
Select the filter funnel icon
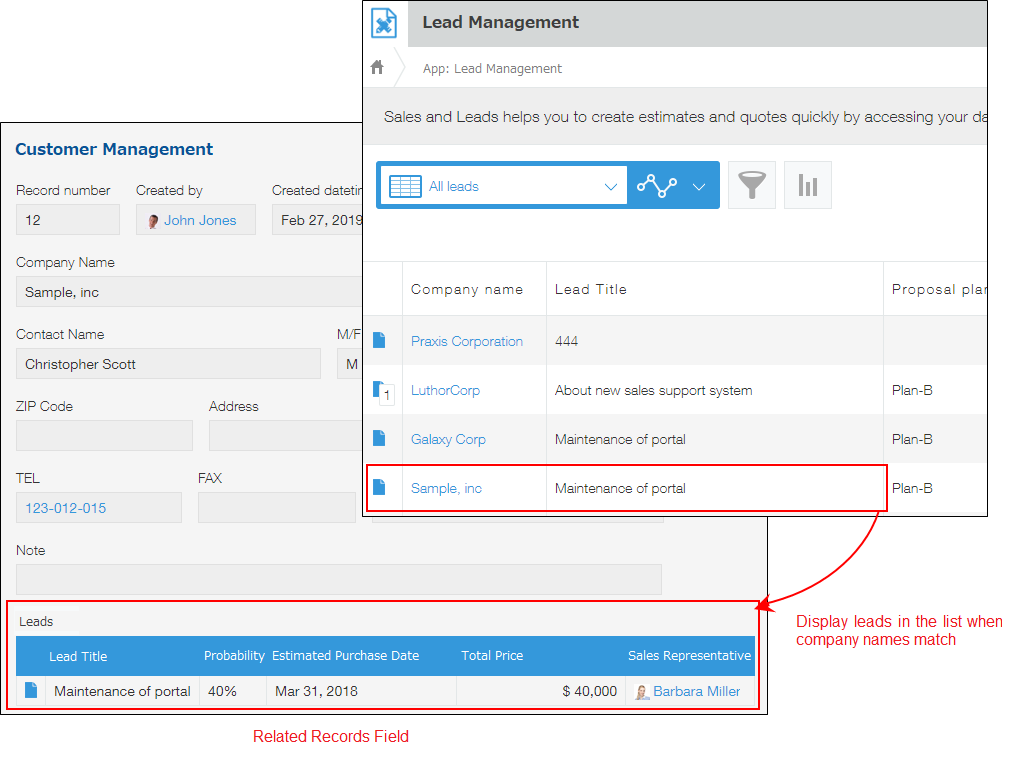point(751,185)
